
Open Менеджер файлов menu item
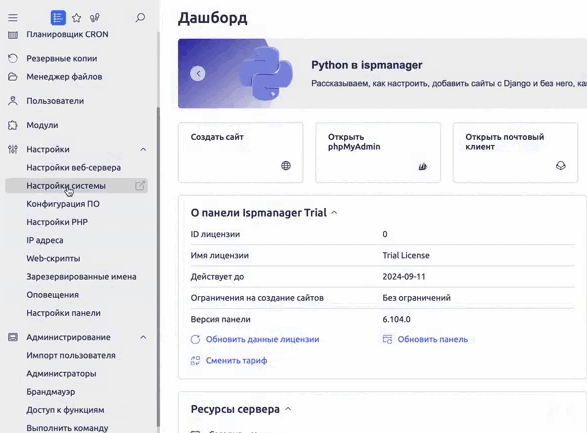[x=64, y=77]
